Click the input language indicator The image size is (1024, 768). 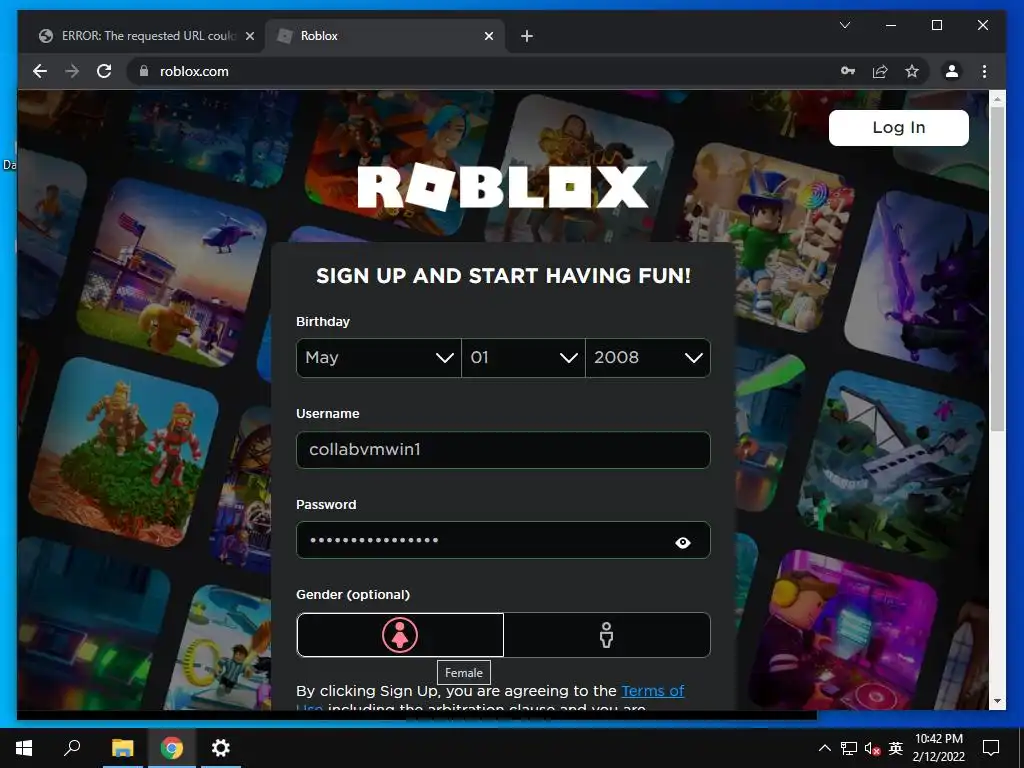(896, 748)
